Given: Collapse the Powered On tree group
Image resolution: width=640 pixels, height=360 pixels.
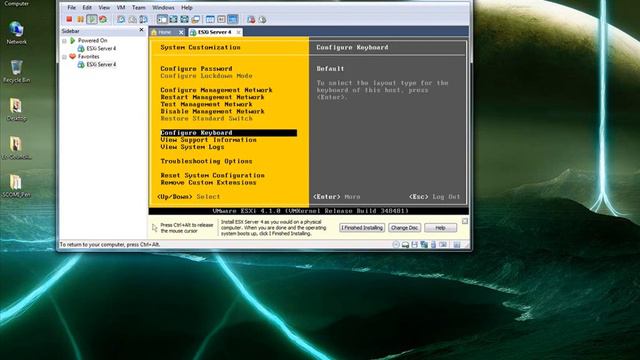Looking at the screenshot, I should [64, 41].
